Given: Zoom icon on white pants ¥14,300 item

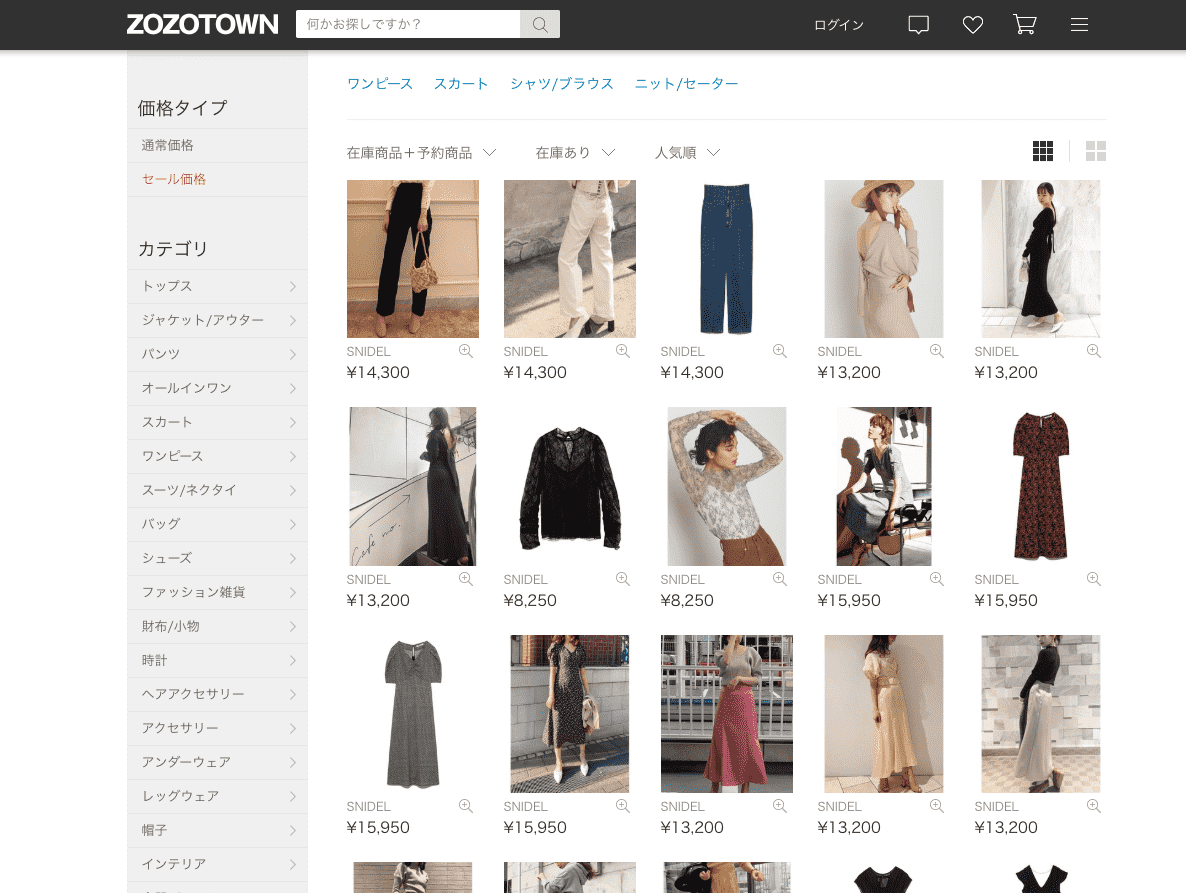Looking at the screenshot, I should [x=623, y=352].
